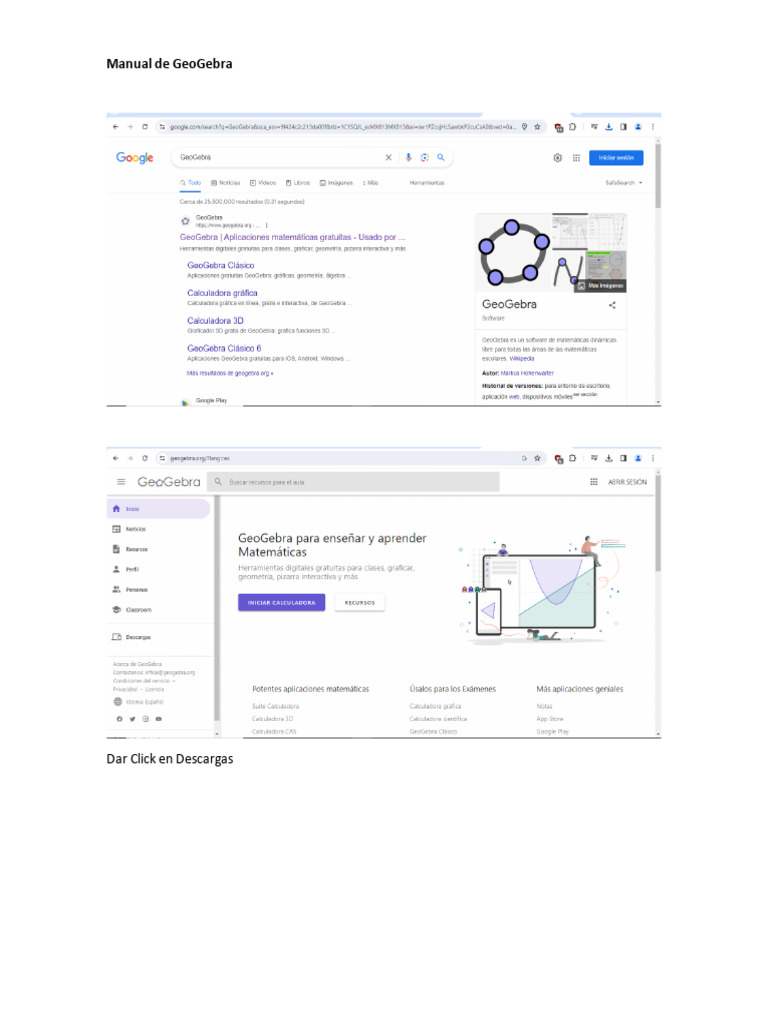Open the Calculadora científica footer link
768x1024 pixels.
(438, 719)
